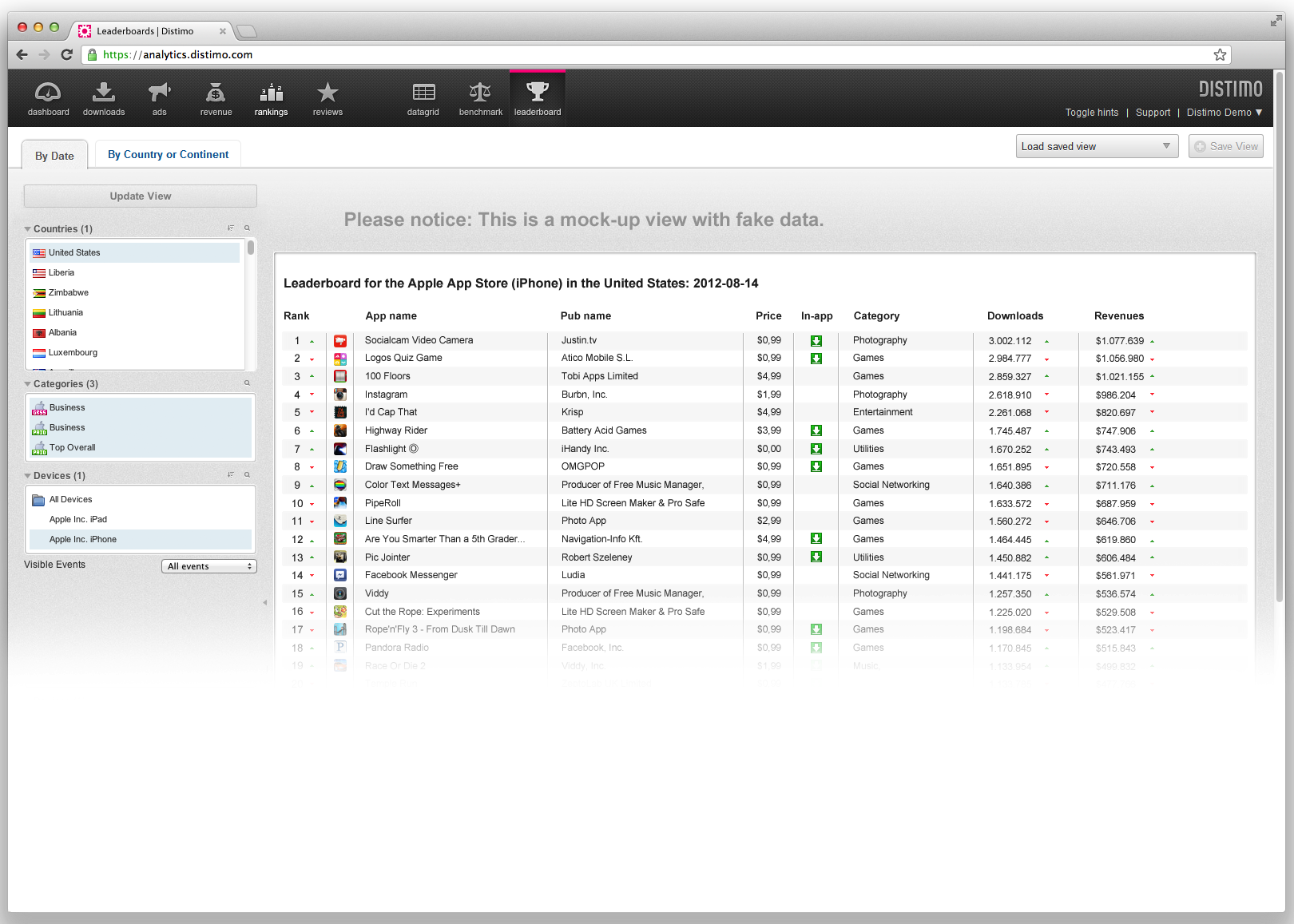Open the datagrid view

(x=423, y=99)
